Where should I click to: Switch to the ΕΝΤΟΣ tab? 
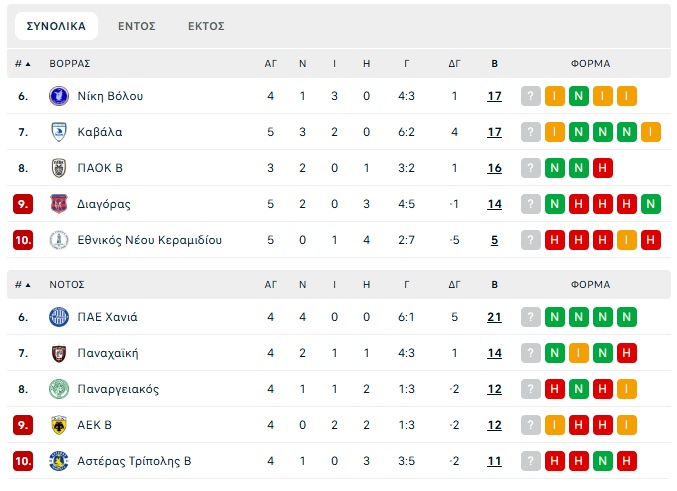(136, 26)
